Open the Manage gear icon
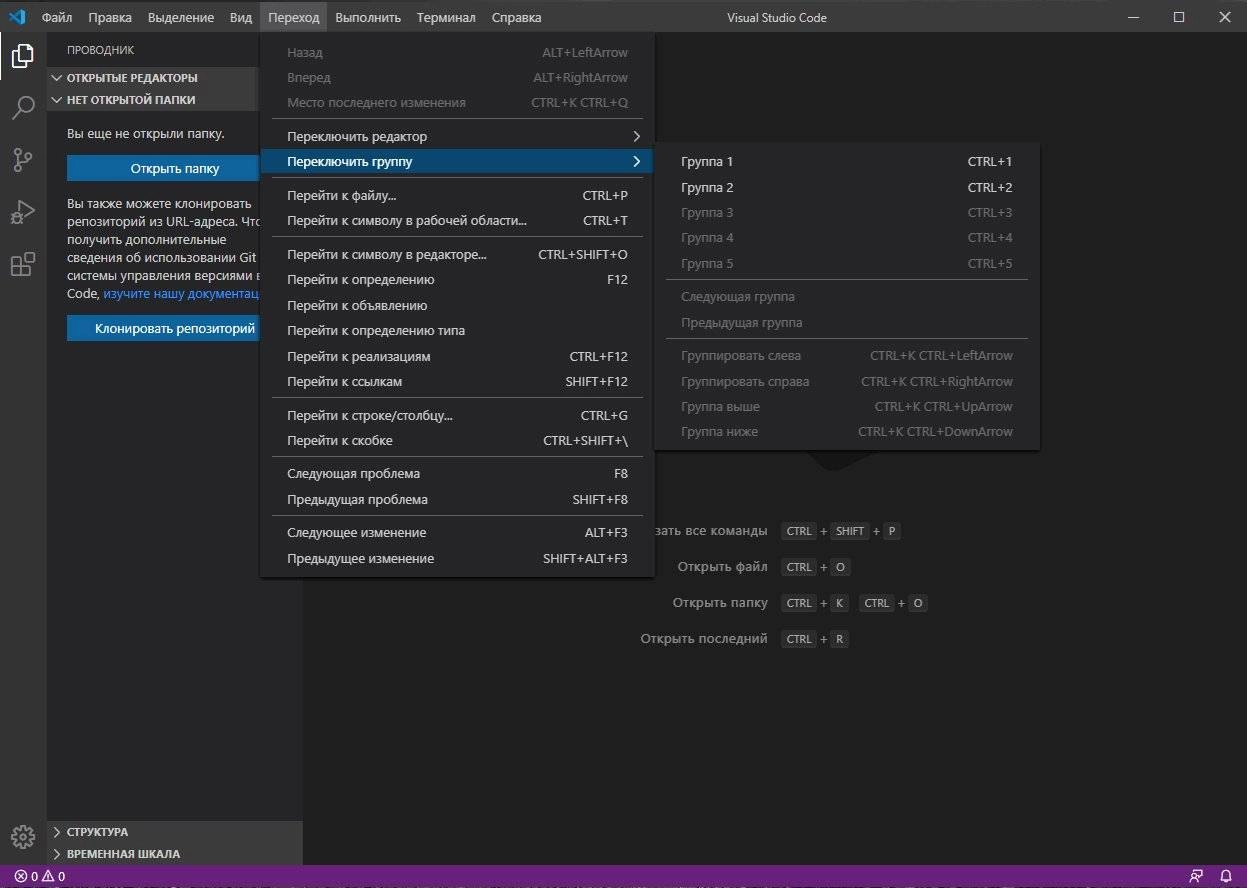The height and width of the screenshot is (888, 1247). [22, 836]
